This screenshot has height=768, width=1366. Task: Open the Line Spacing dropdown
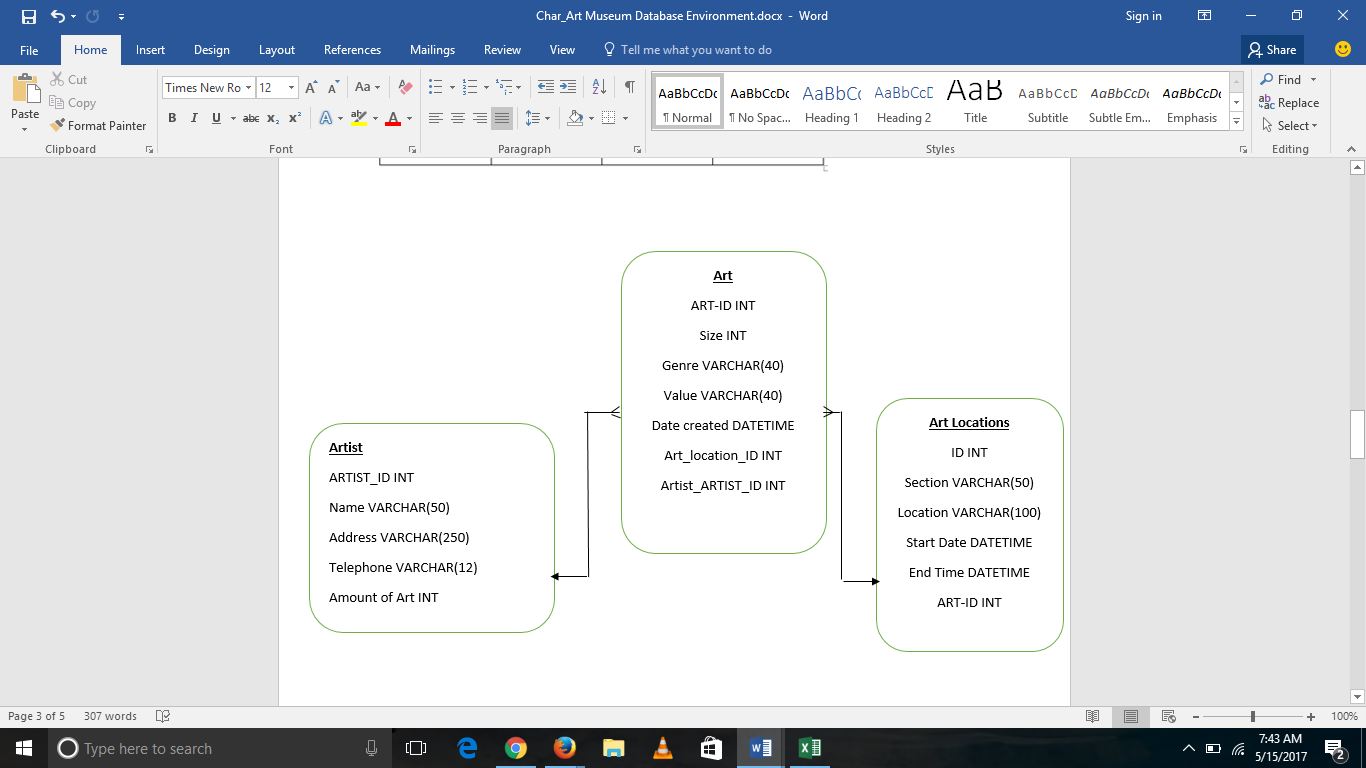click(x=537, y=118)
